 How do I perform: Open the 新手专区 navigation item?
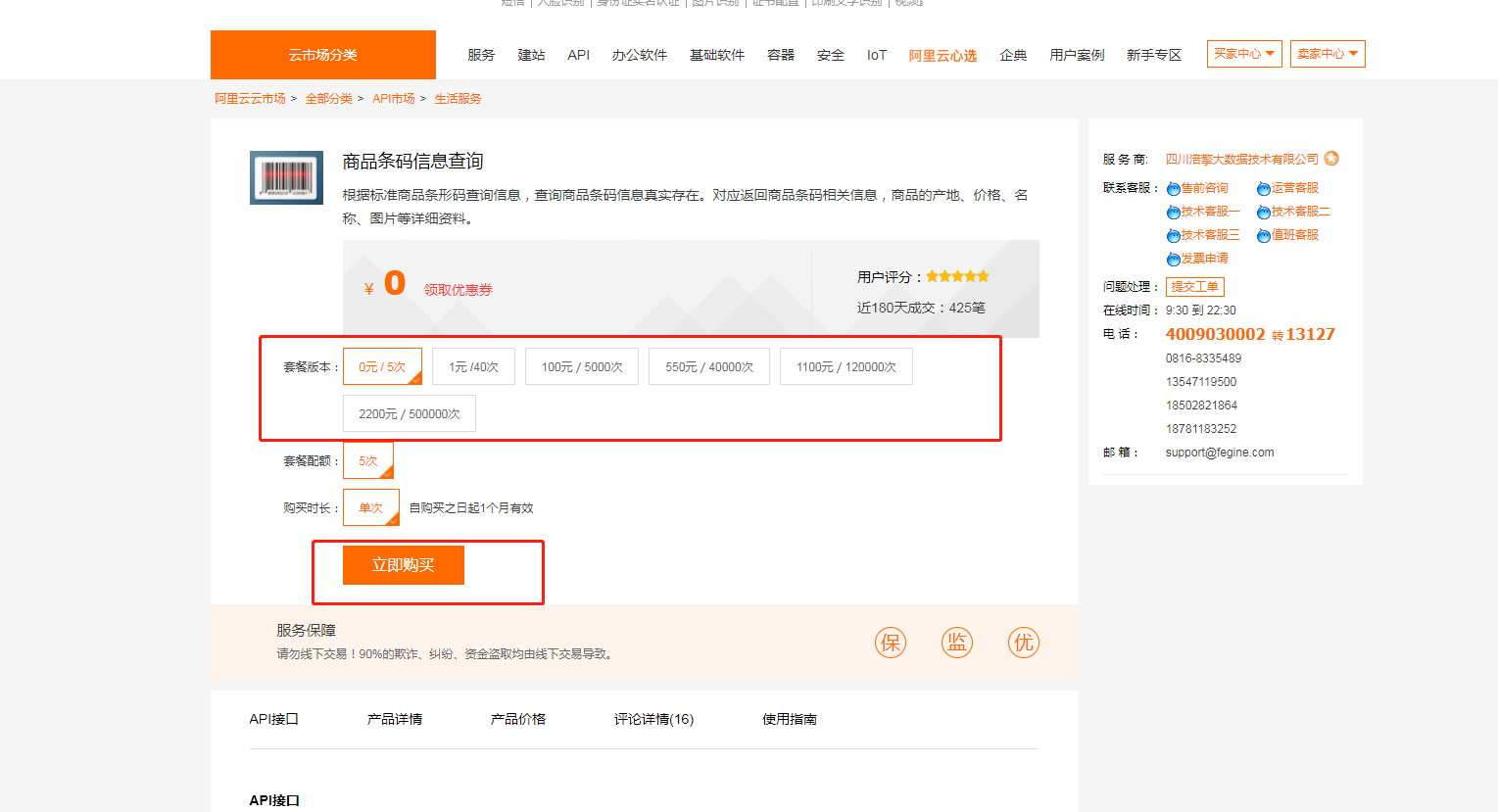point(1154,55)
